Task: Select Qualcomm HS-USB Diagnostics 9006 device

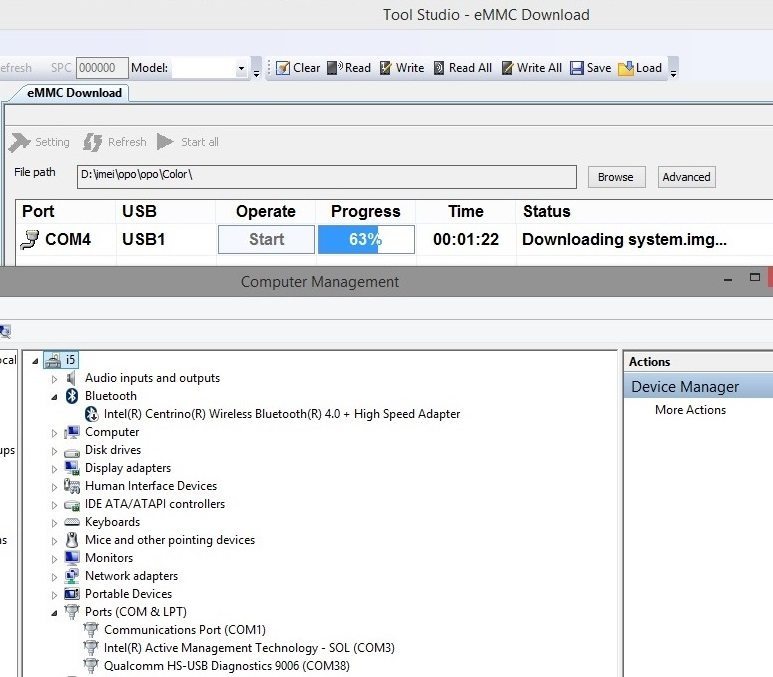Action: click(x=226, y=666)
